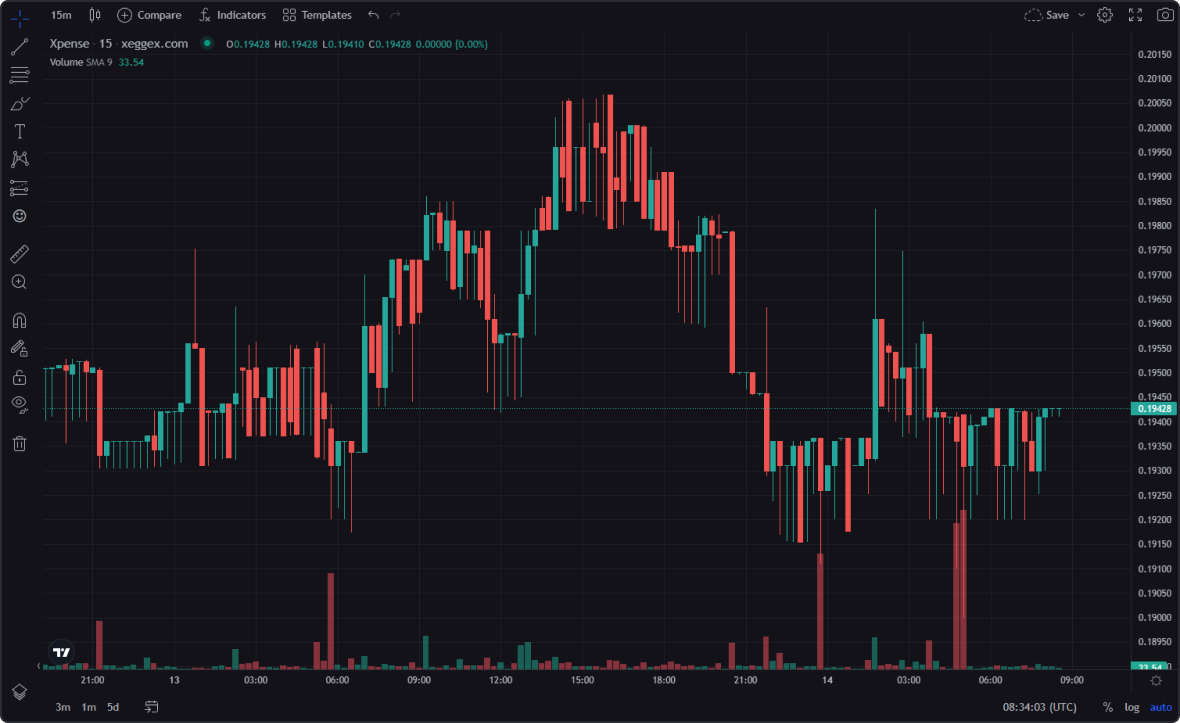Toggle the log scale option
Viewport: 1180px width, 723px height.
coord(1132,707)
